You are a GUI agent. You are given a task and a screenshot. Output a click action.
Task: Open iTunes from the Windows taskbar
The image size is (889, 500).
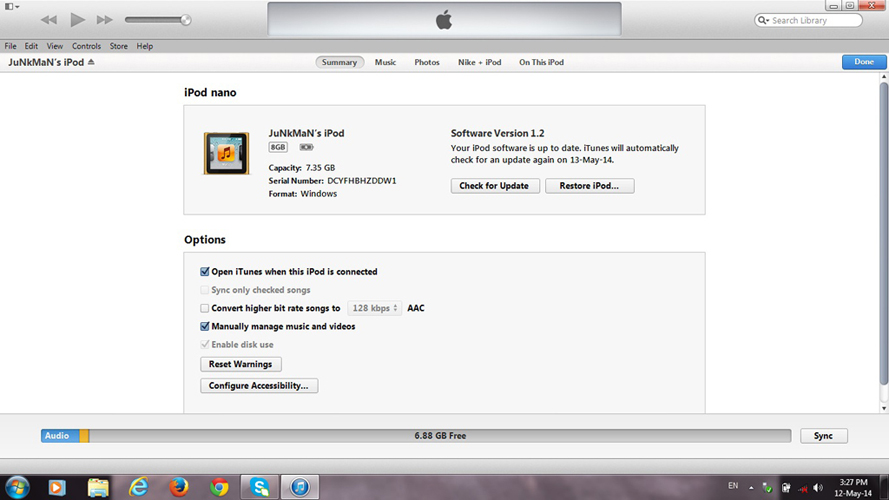pyautogui.click(x=300, y=486)
